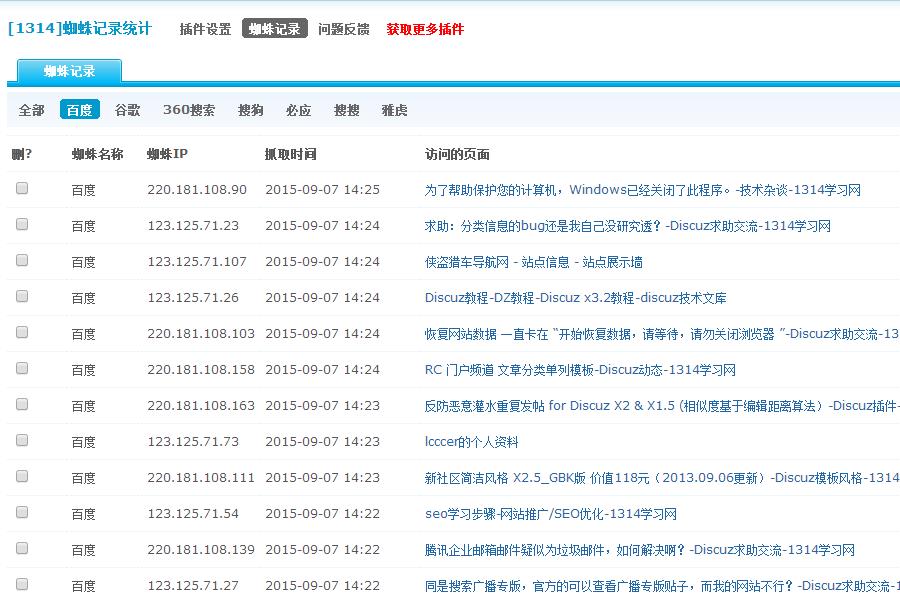Filter records by 搜狗 spiders
900x600 pixels.
click(250, 110)
